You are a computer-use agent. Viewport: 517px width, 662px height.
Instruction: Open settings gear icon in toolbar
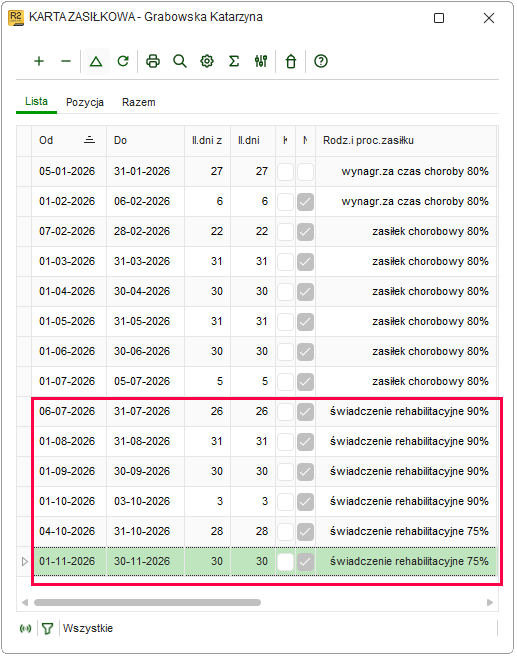(207, 61)
